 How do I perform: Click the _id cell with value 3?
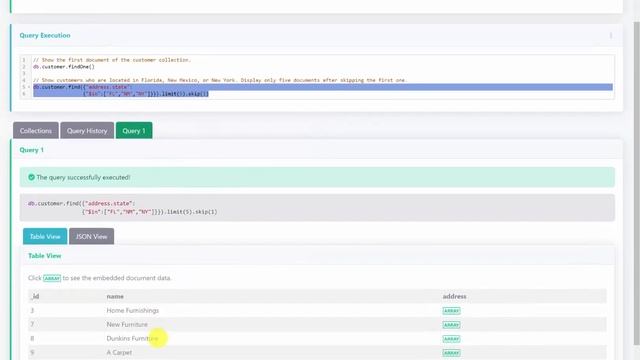coord(32,311)
